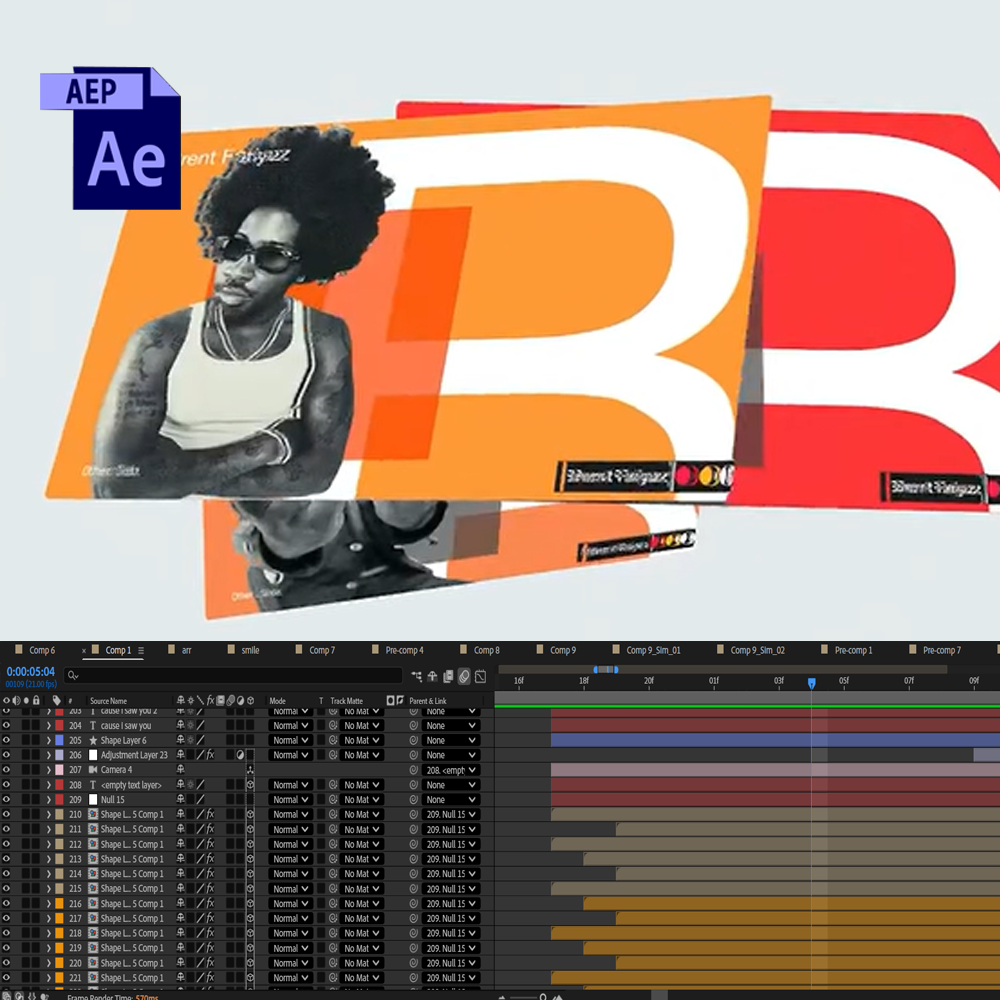Hide the Camera 4 layer

6,770
